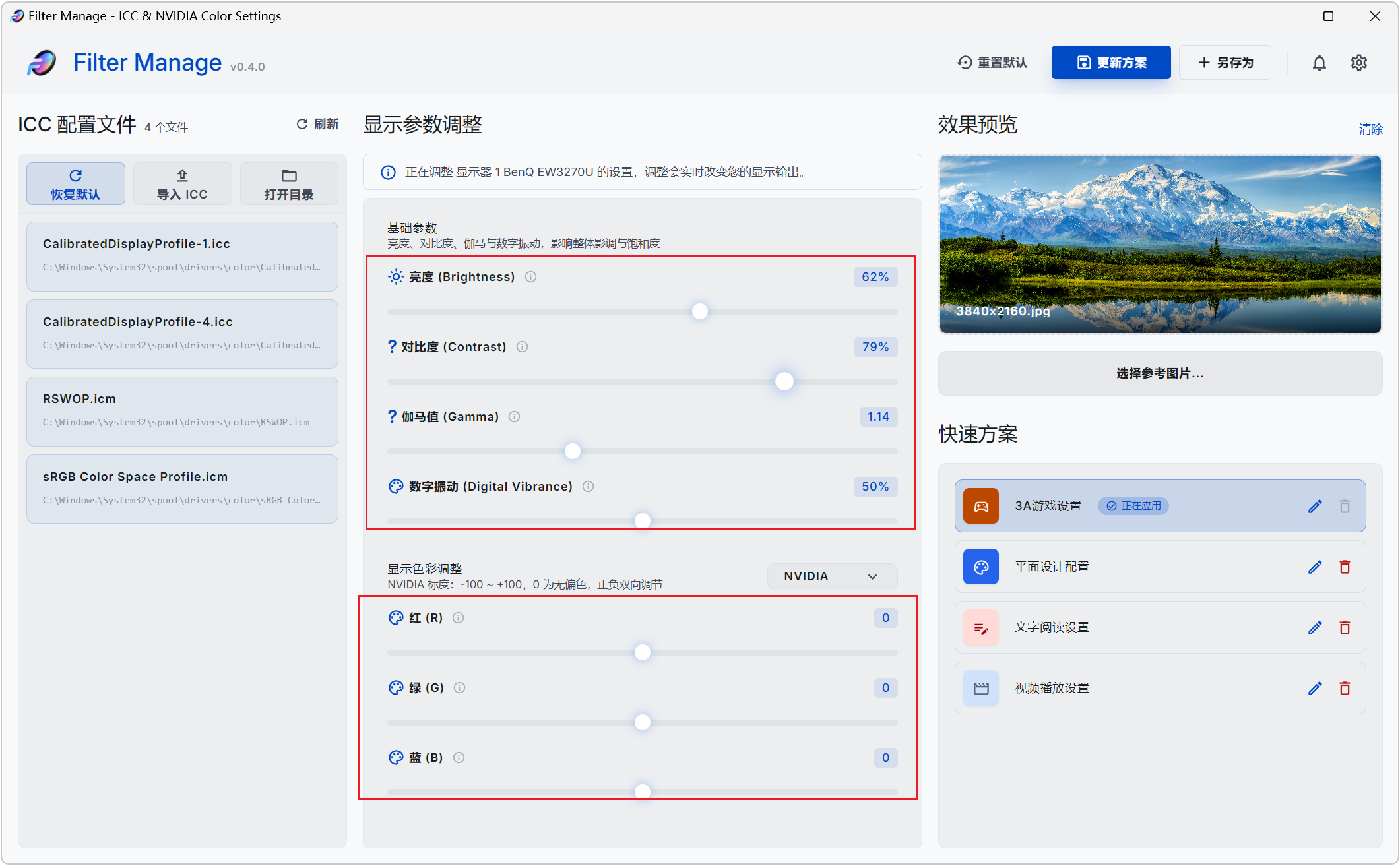
Task: Click the notification bell icon
Action: [x=1319, y=63]
